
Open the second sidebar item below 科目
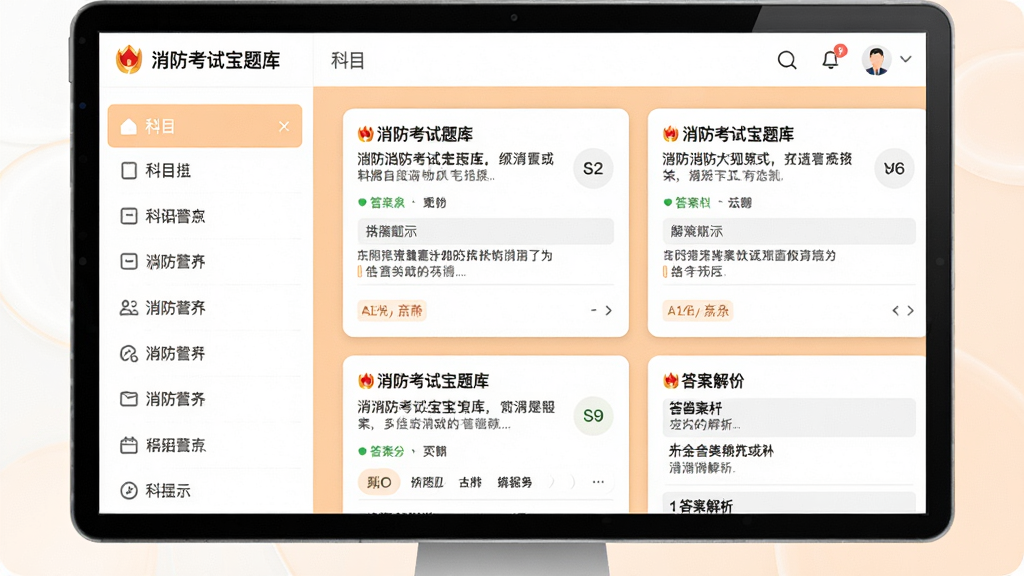(205, 170)
